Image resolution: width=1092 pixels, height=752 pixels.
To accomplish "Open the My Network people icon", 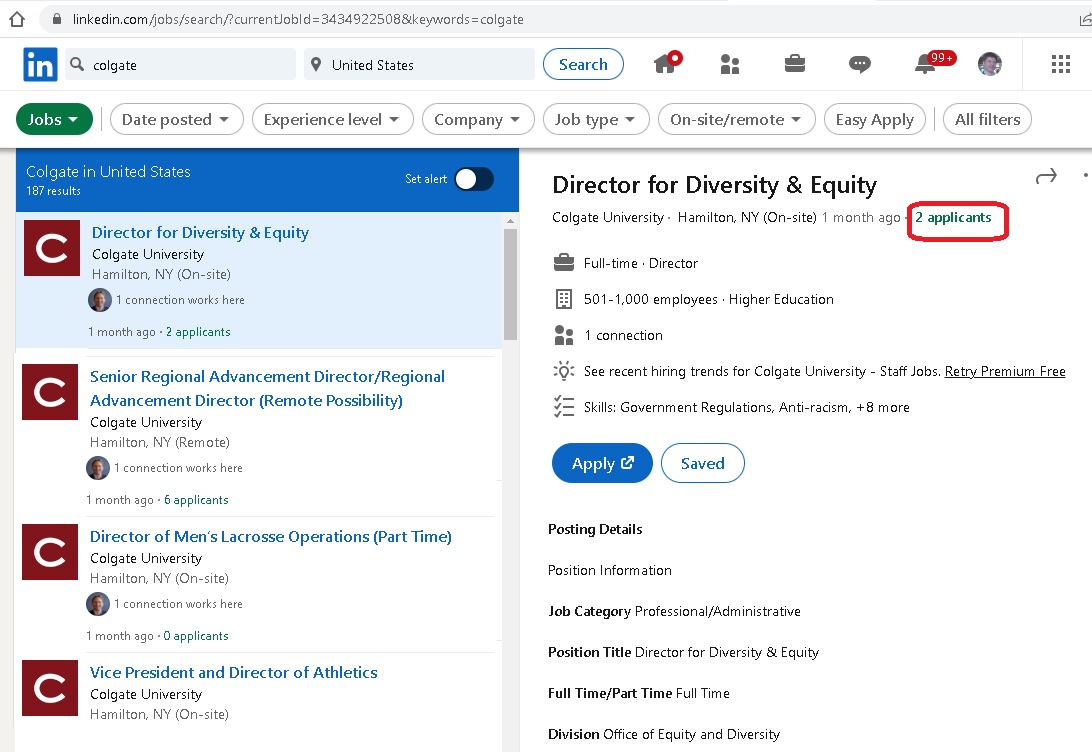I will click(729, 64).
